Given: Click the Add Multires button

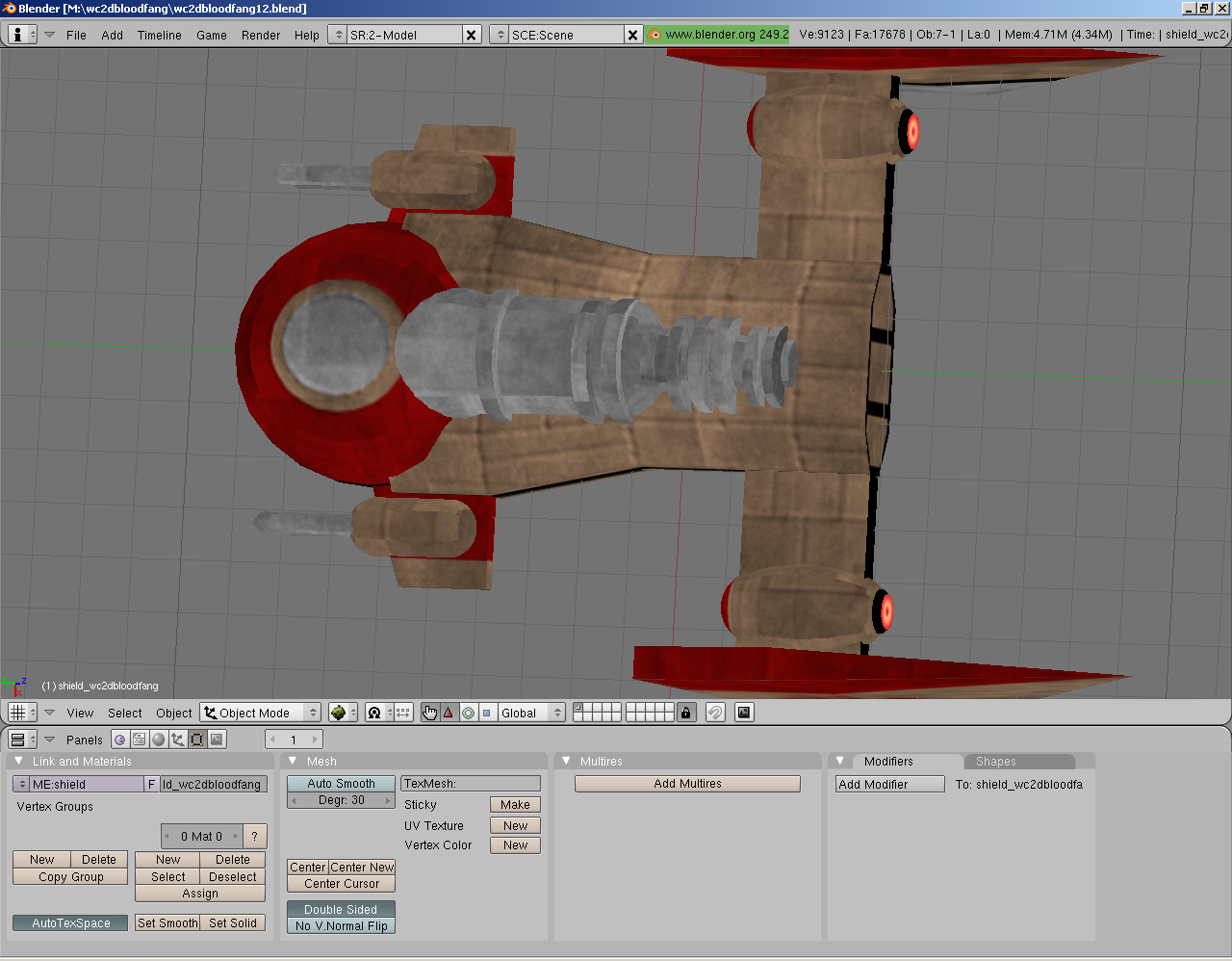Looking at the screenshot, I should pyautogui.click(x=687, y=784).
